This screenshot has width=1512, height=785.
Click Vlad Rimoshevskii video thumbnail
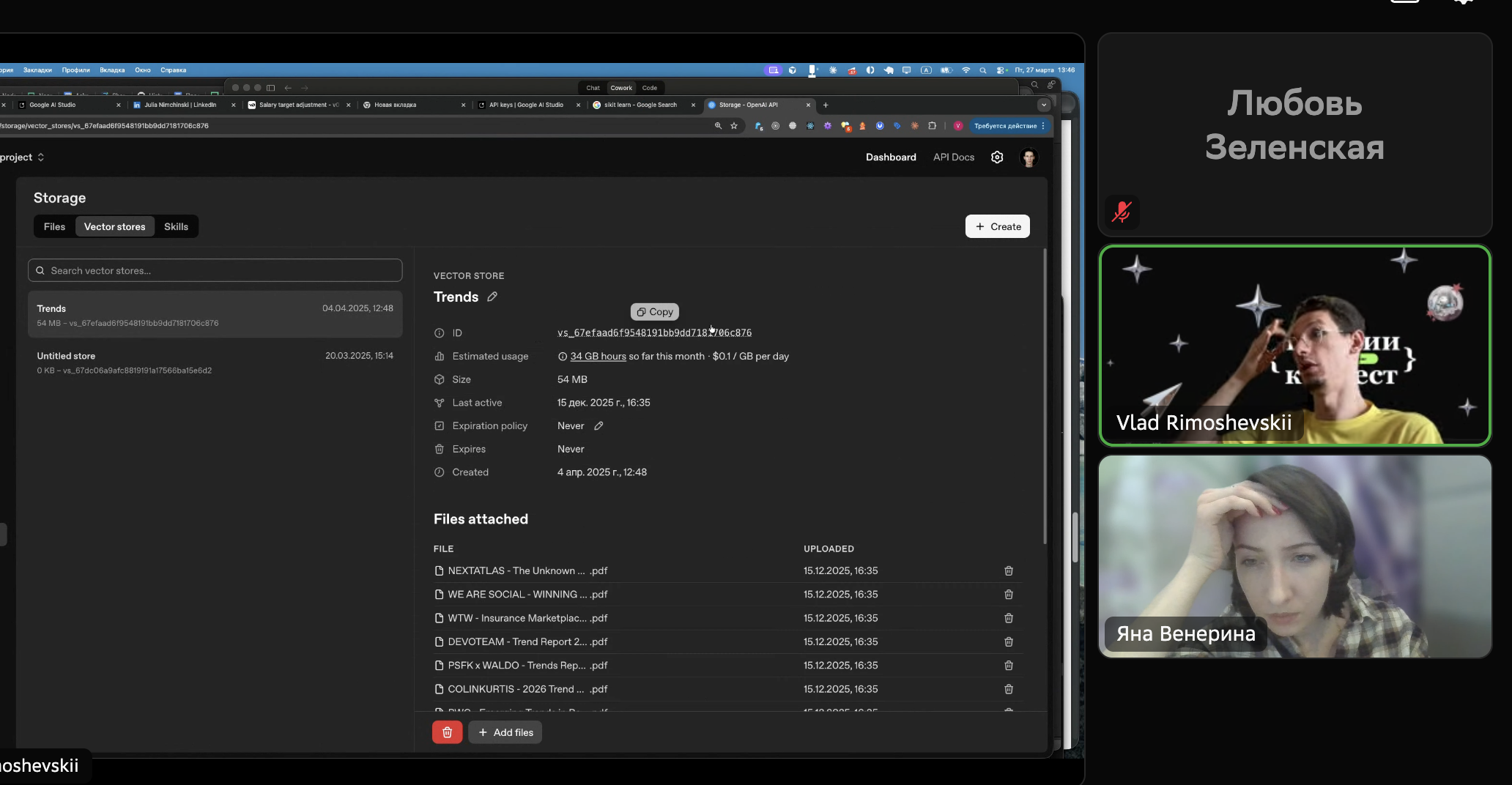(x=1295, y=346)
